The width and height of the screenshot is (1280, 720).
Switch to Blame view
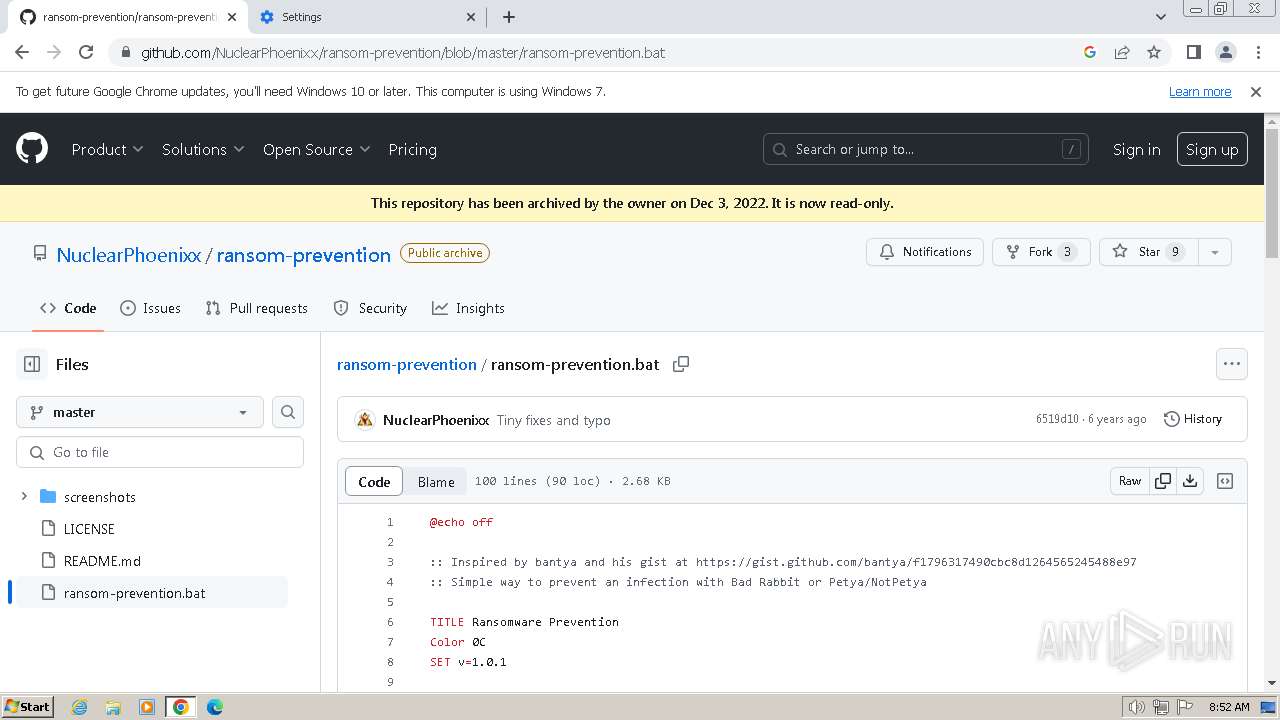pos(436,481)
